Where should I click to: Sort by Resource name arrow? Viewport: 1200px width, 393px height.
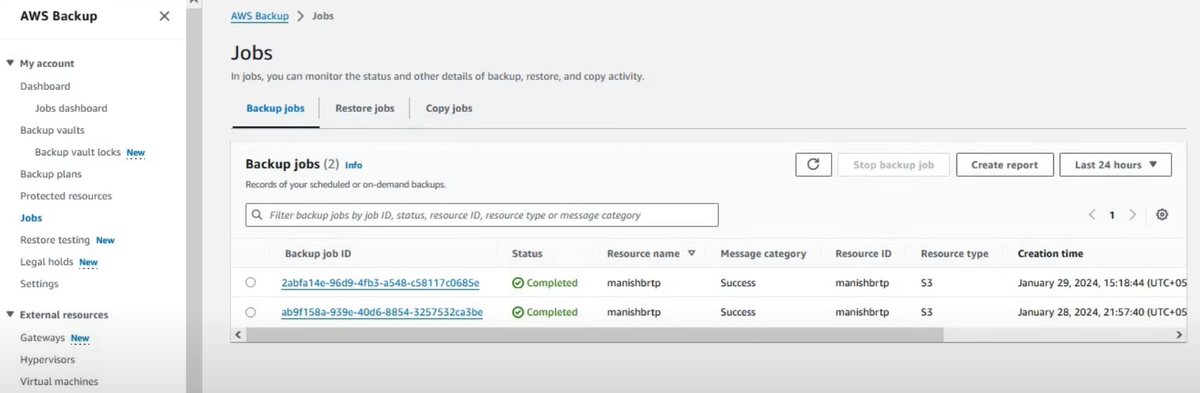(x=691, y=254)
